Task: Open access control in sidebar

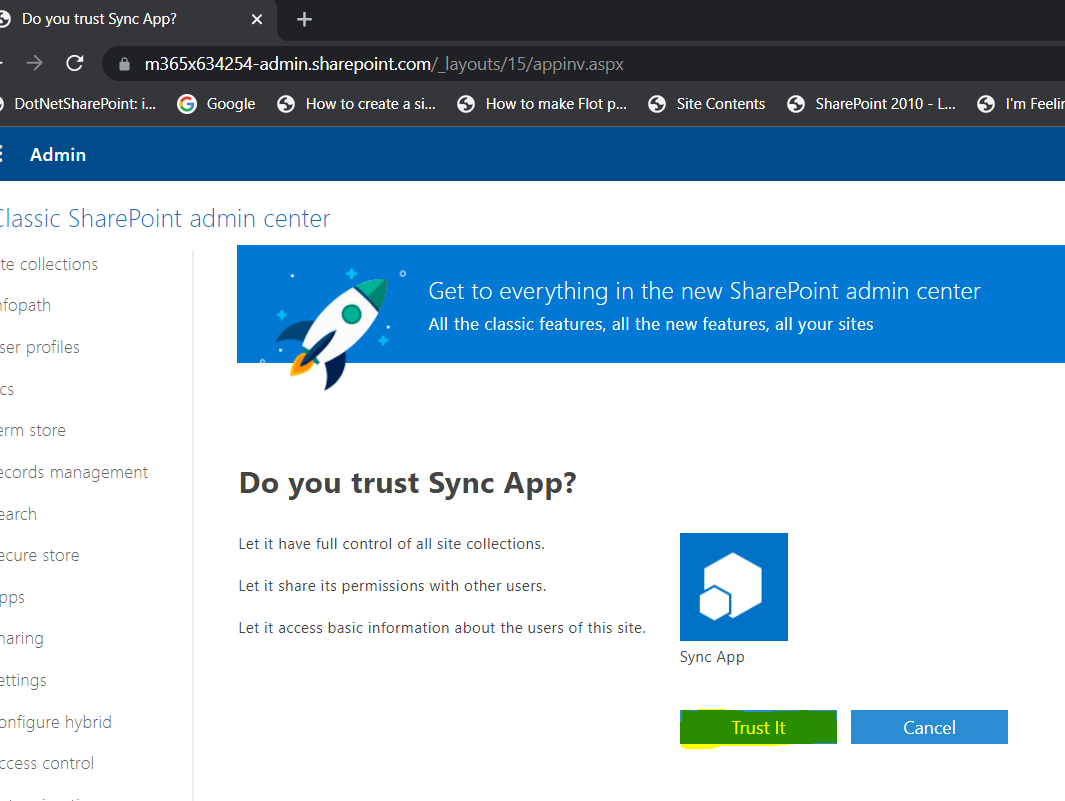Action: pyautogui.click(x=47, y=764)
